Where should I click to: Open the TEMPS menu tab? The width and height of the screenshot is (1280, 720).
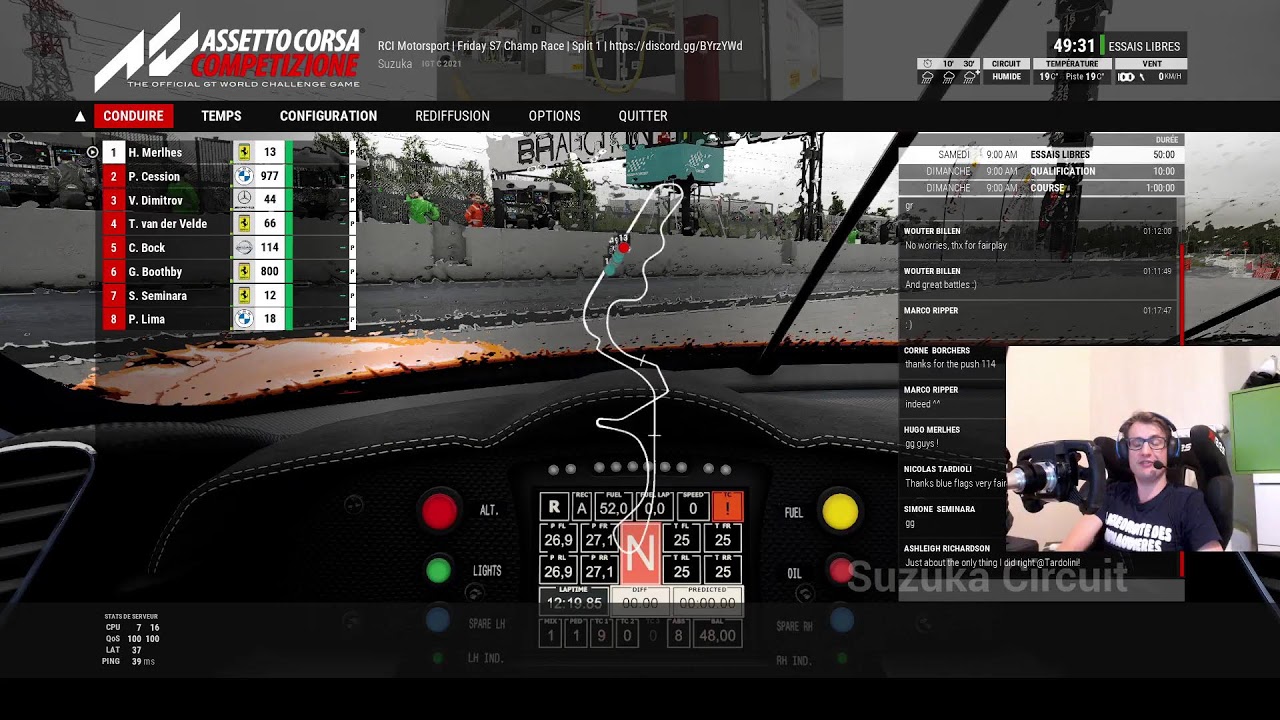tap(221, 116)
